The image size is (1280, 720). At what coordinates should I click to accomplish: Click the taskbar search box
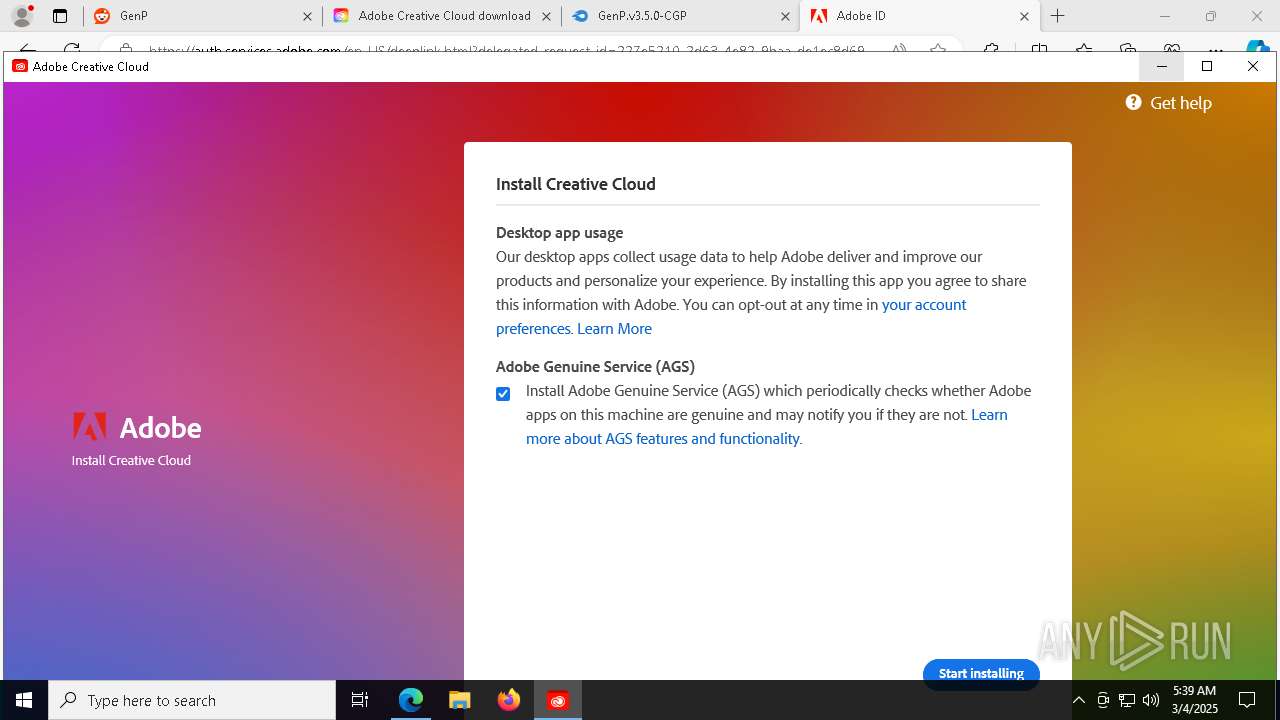click(192, 700)
